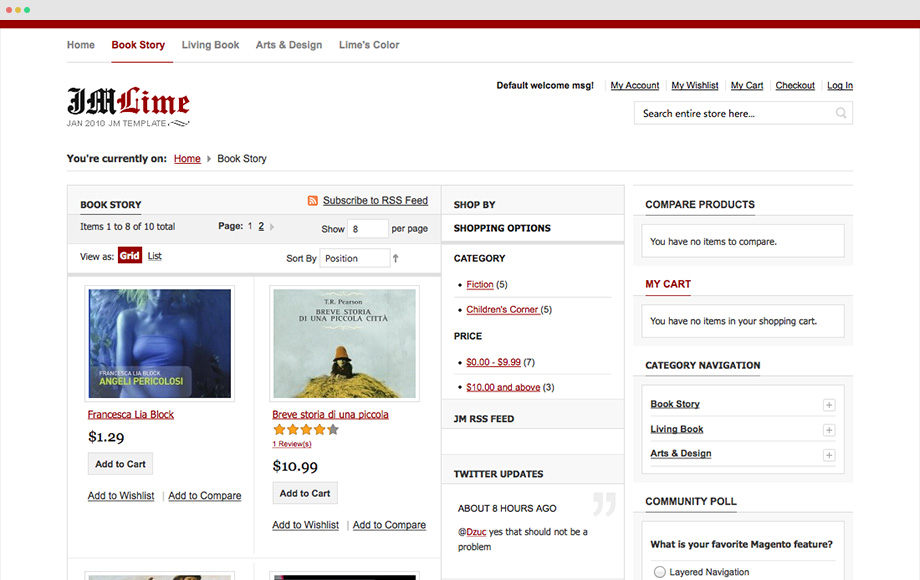Open Breve storia di una piccola title
The width and height of the screenshot is (920, 580).
(x=330, y=415)
